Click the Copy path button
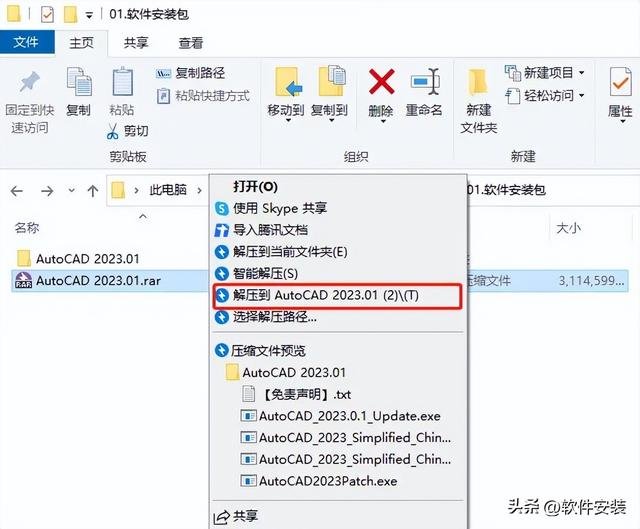 191,73
